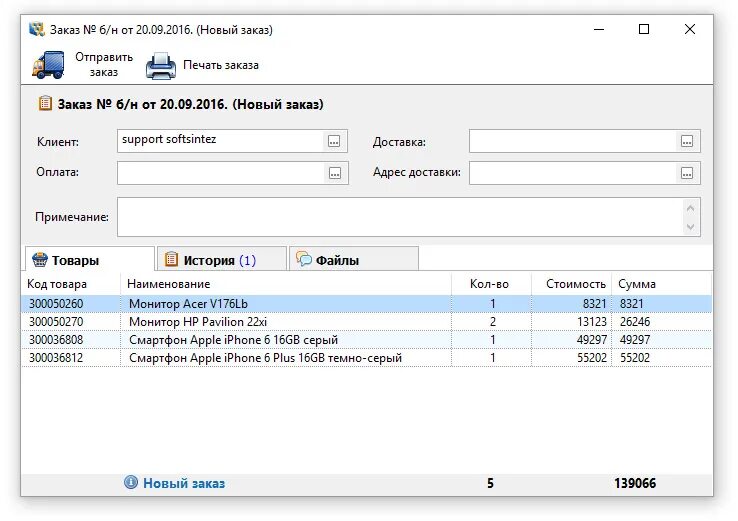The height and width of the screenshot is (521, 738).
Task: Click the Примечание scrollbar down arrow
Action: (690, 227)
